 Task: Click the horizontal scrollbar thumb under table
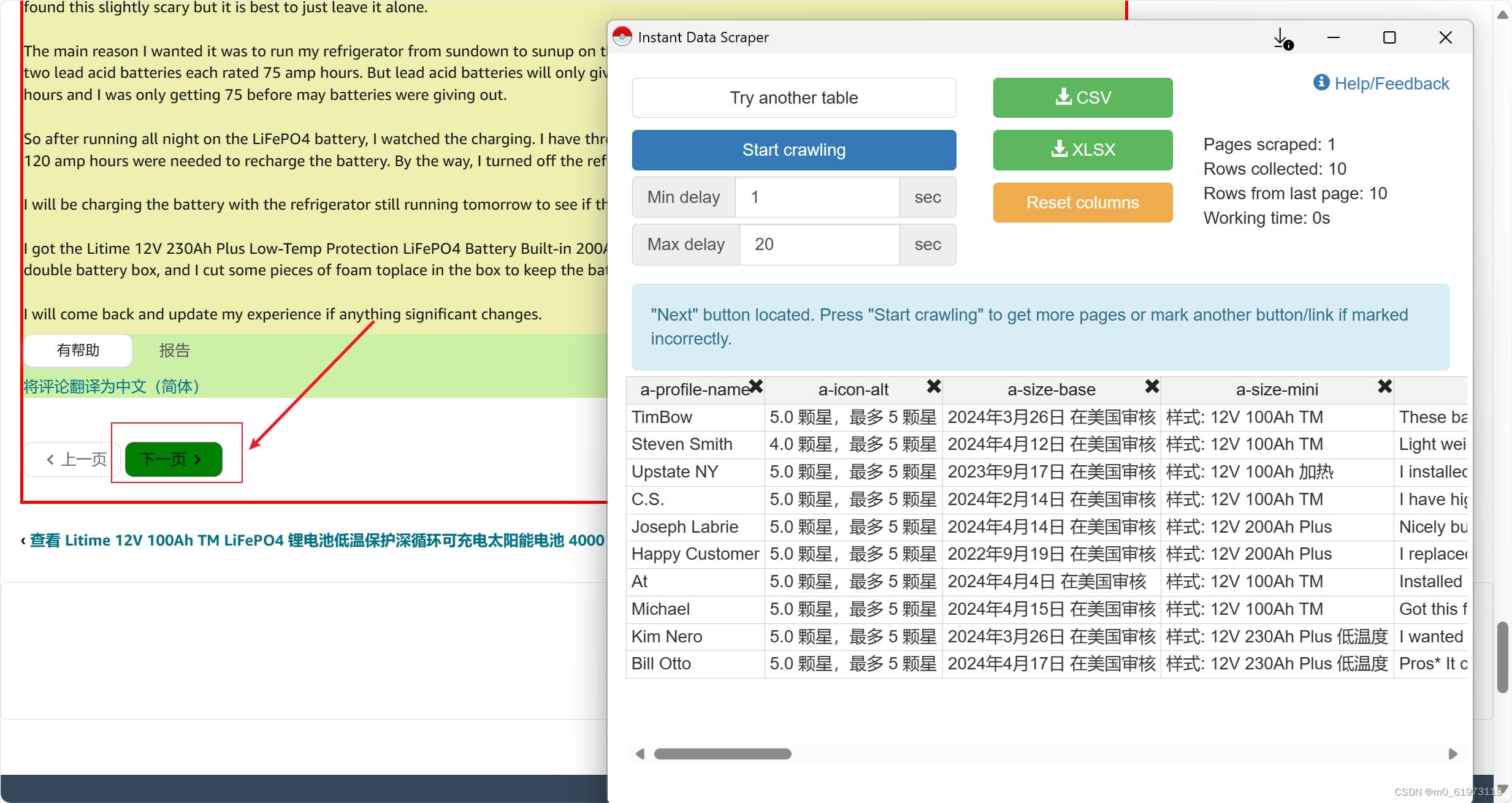tap(722, 754)
